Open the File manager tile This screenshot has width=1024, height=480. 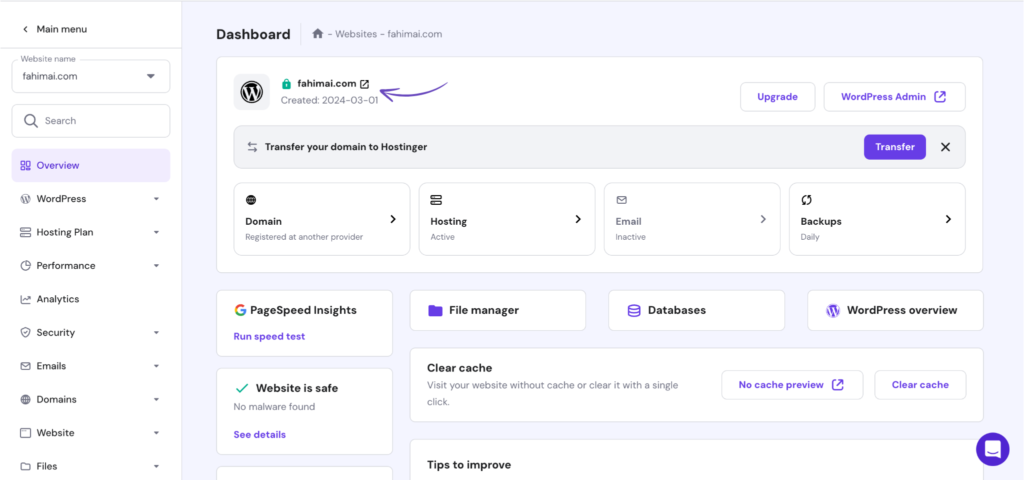(498, 311)
